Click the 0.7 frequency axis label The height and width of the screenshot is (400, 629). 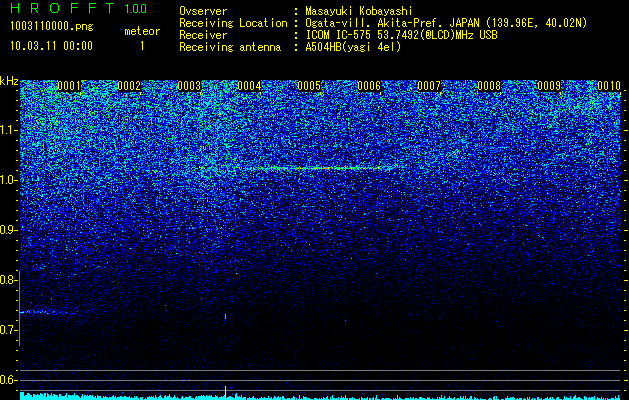click(x=8, y=330)
